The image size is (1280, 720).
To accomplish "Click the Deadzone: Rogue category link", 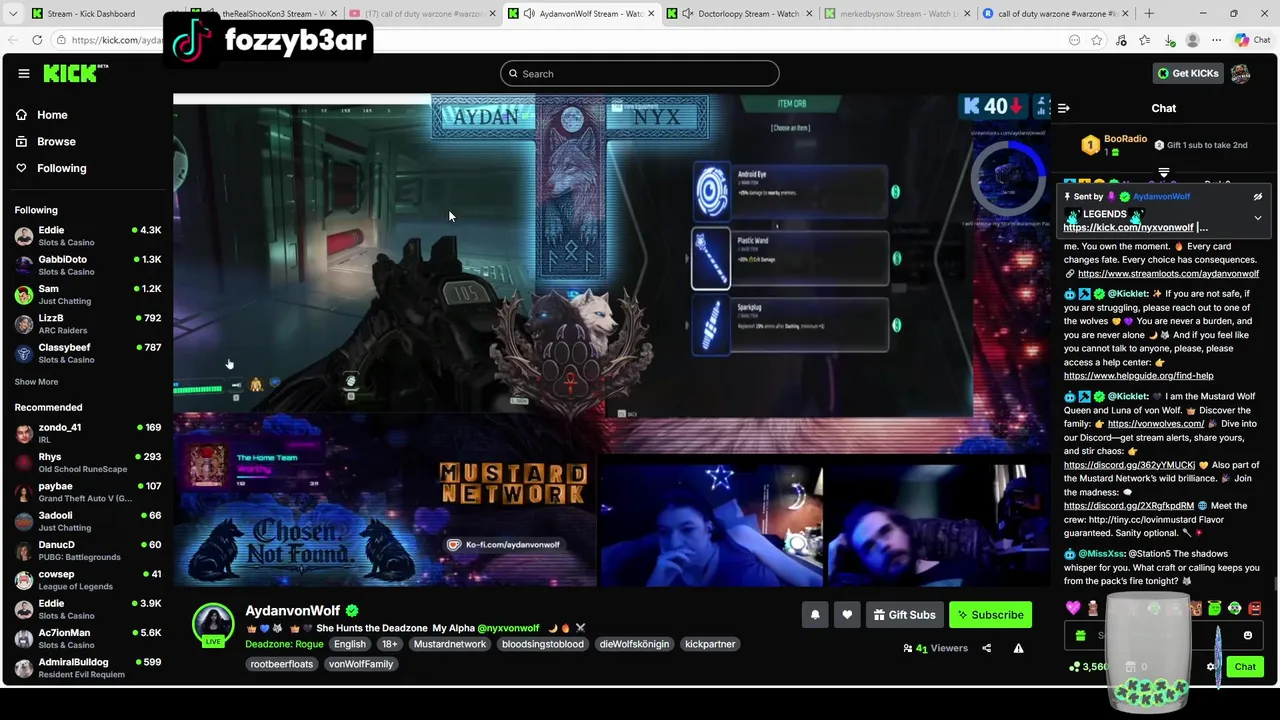I will click(x=284, y=644).
